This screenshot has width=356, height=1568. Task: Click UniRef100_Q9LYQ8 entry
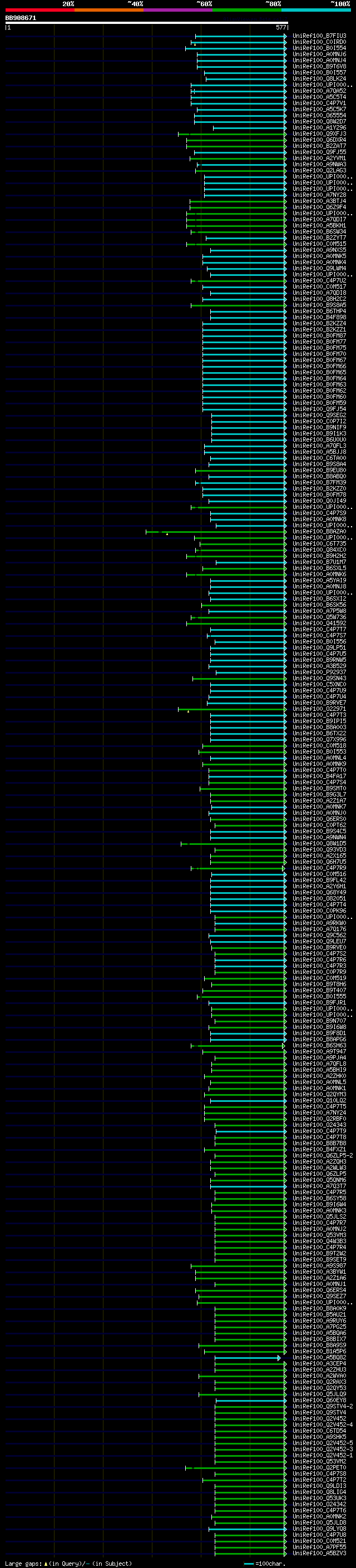pos(319,1529)
